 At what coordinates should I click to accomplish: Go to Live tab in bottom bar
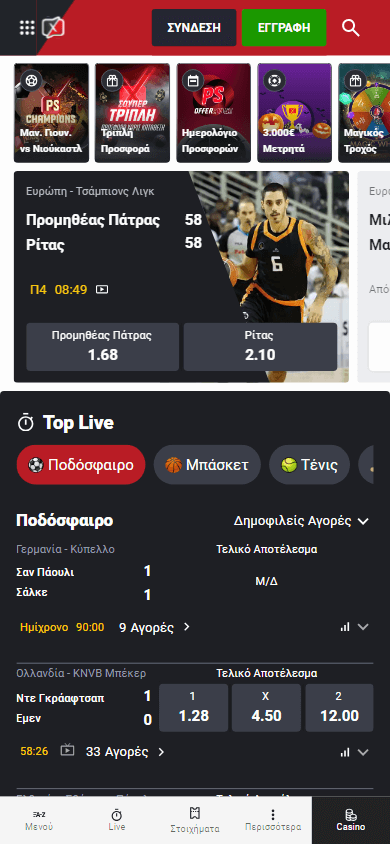click(117, 820)
